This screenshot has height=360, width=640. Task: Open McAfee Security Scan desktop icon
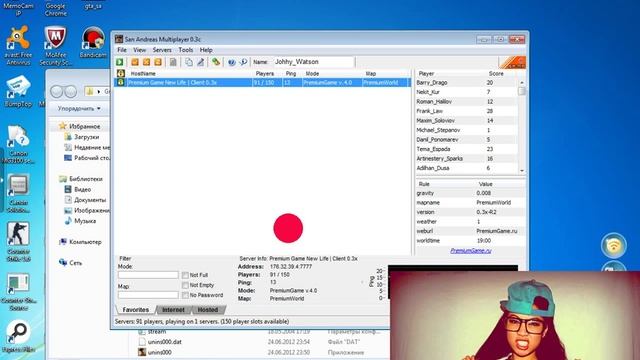[x=55, y=46]
